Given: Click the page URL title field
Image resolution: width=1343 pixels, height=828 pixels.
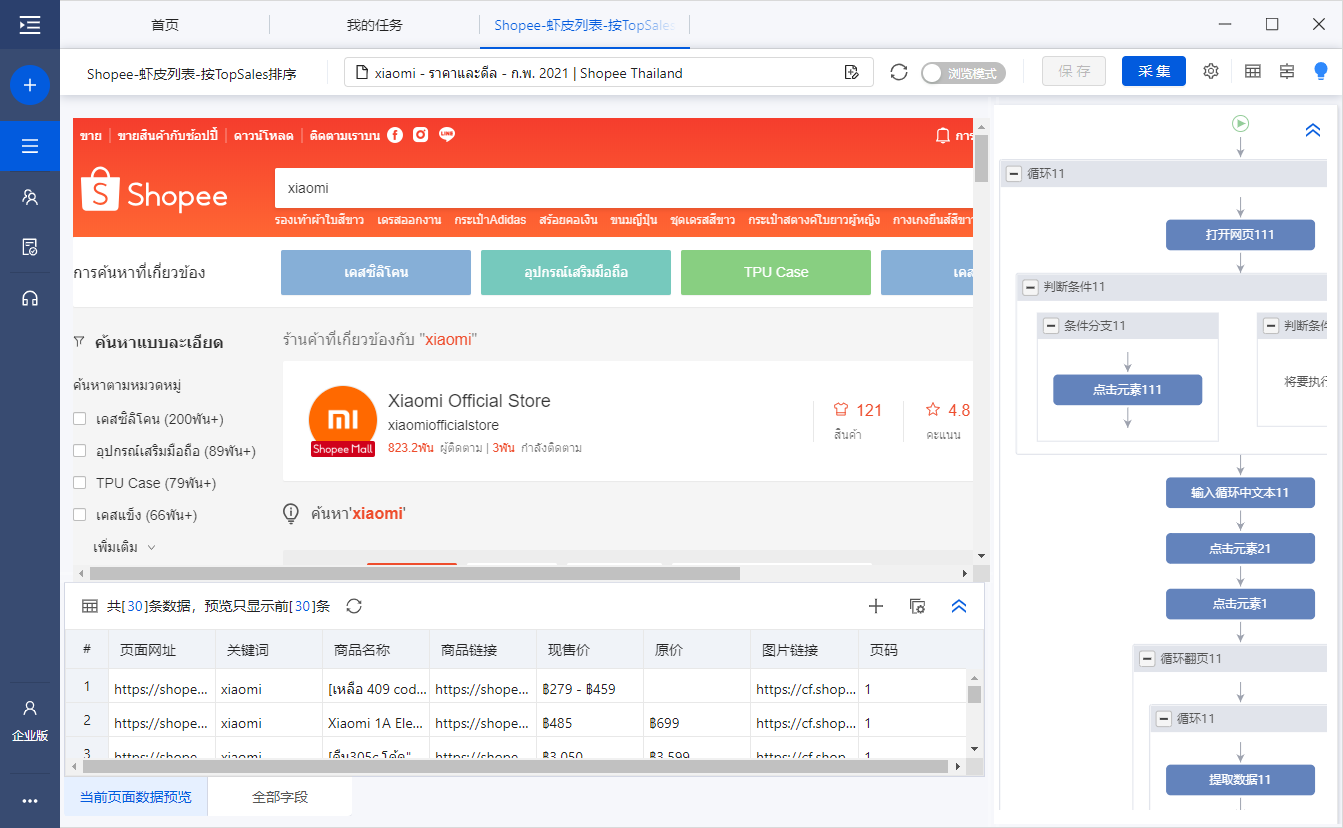Looking at the screenshot, I should point(608,72).
